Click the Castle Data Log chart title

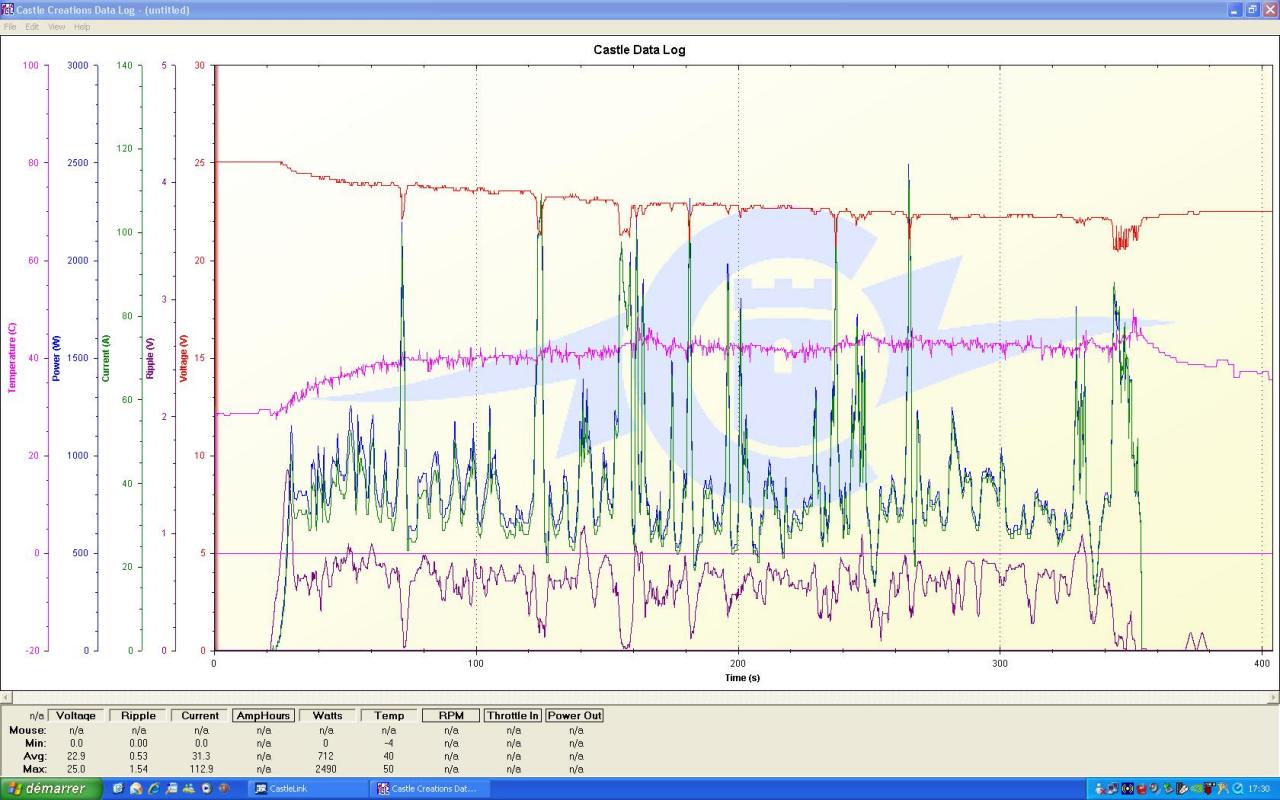click(639, 50)
